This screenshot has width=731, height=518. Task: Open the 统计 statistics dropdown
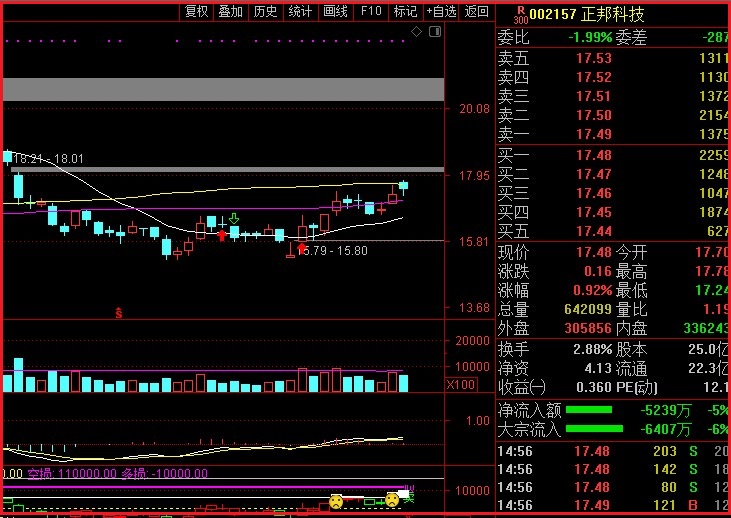pyautogui.click(x=300, y=11)
